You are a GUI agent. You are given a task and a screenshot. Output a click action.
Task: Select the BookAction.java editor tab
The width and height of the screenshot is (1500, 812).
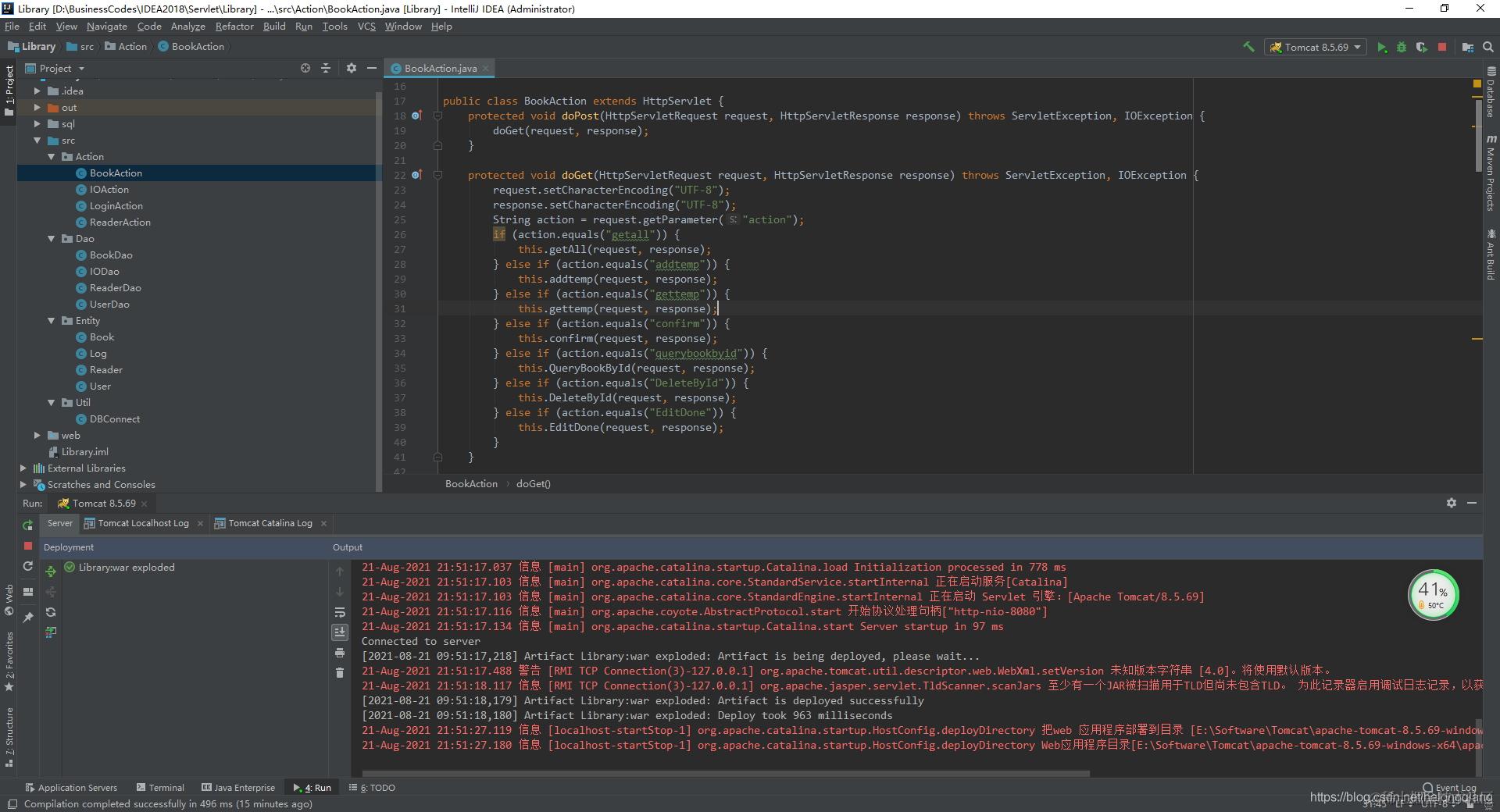[x=441, y=69]
